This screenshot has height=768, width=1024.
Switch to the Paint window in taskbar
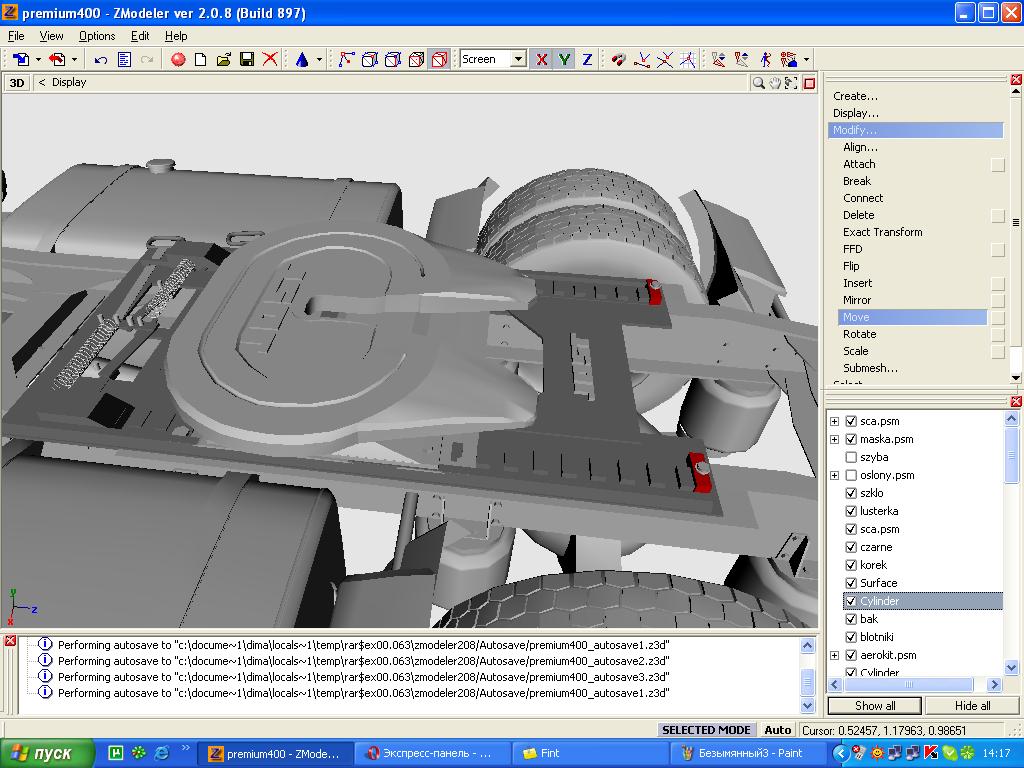tap(750, 753)
